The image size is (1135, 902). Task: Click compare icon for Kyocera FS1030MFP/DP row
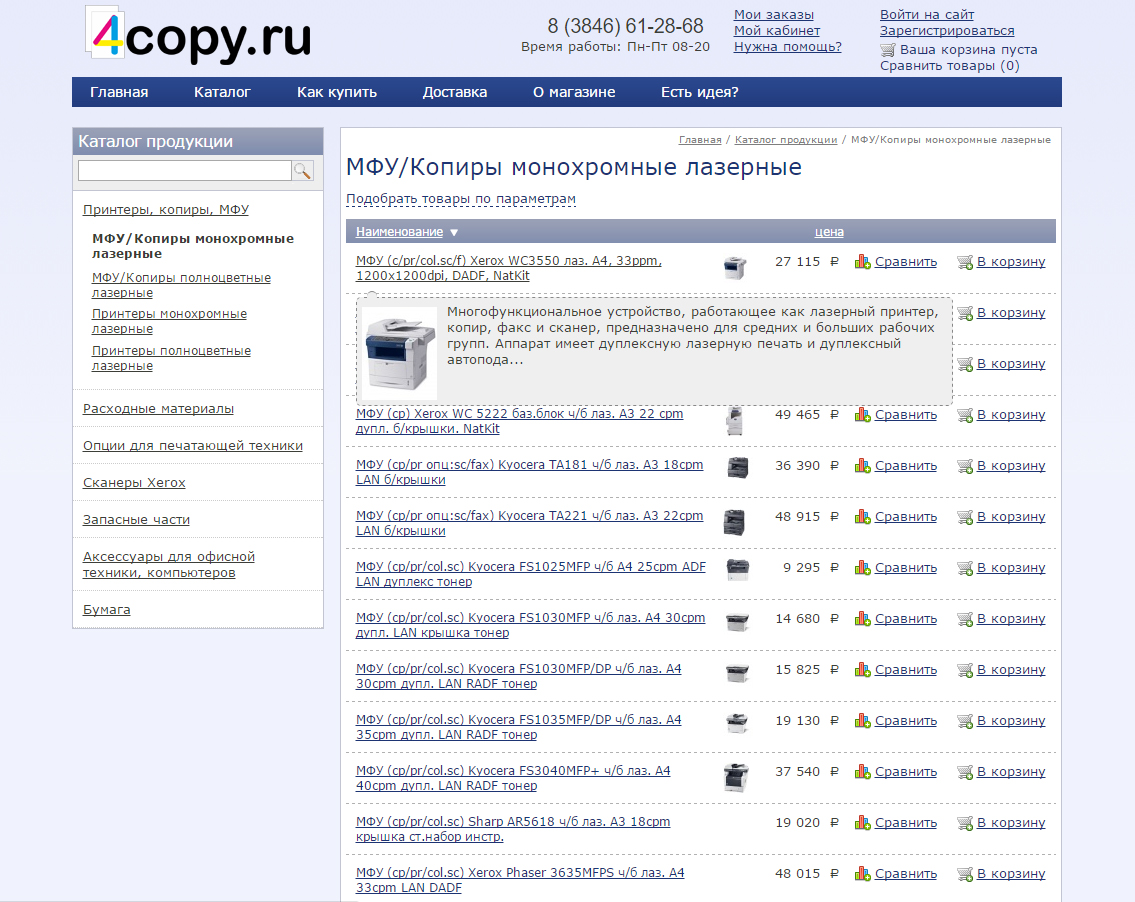862,670
